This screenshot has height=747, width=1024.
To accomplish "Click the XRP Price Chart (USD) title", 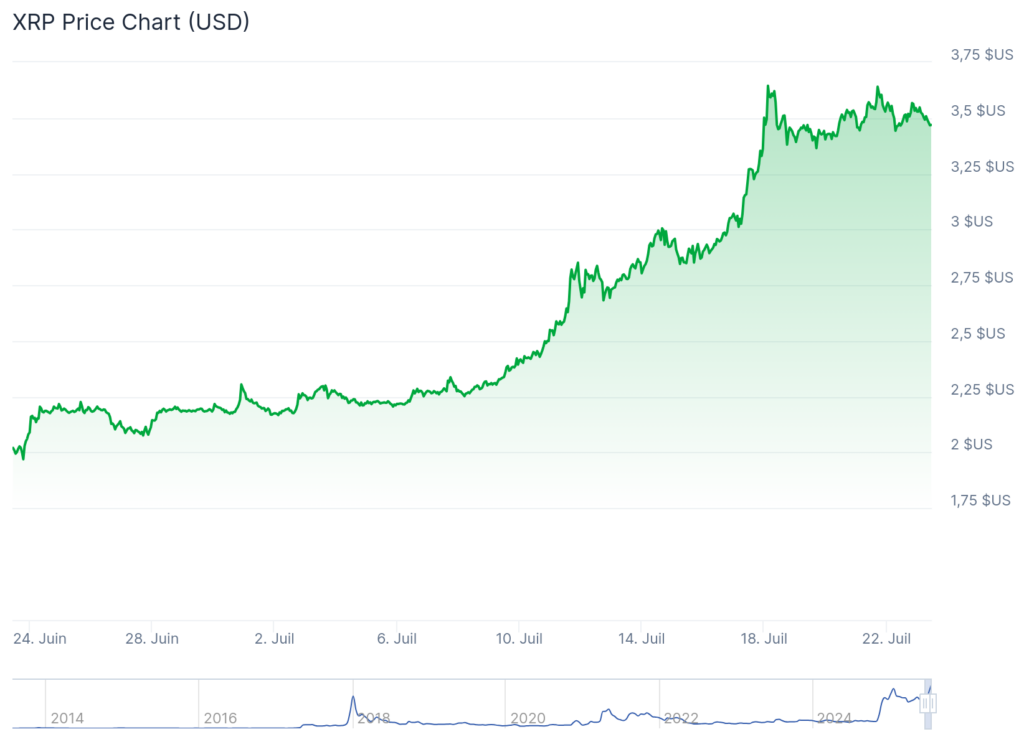I will point(131,22).
